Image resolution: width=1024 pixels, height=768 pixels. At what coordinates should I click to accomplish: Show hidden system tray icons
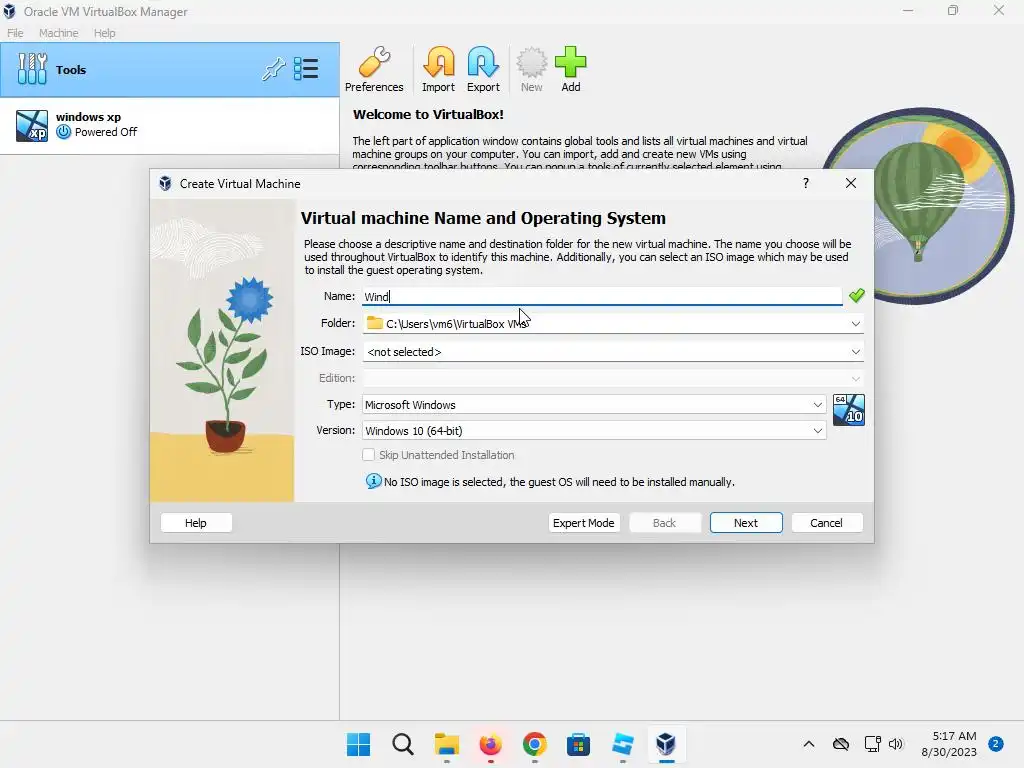[x=808, y=744]
